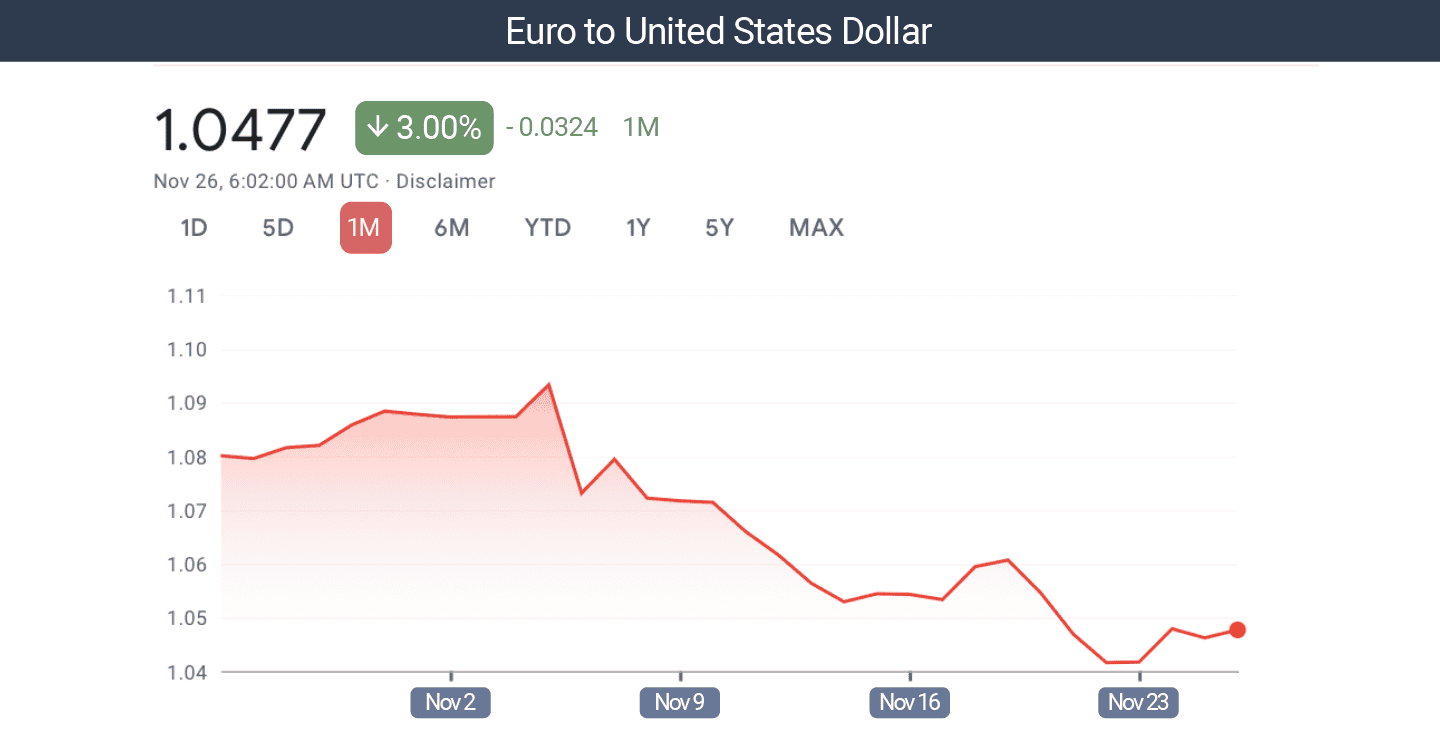View the 5Y price history
The width and height of the screenshot is (1440, 750).
[x=720, y=228]
